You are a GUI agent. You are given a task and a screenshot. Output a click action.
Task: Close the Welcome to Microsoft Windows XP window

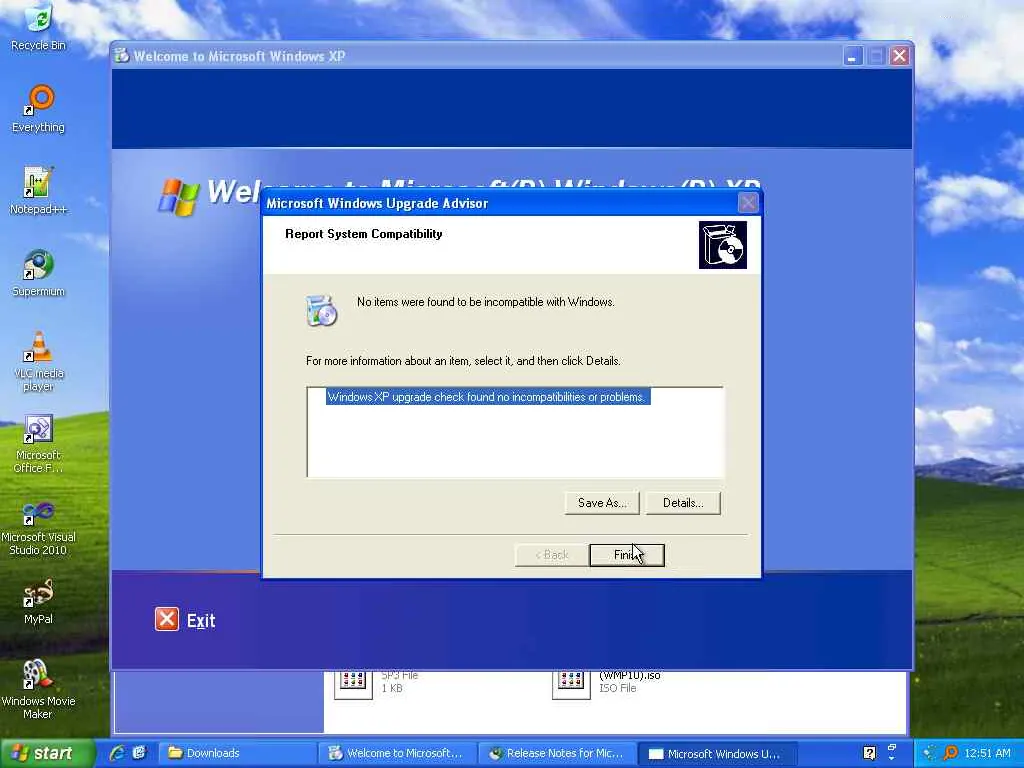pyautogui.click(x=899, y=56)
